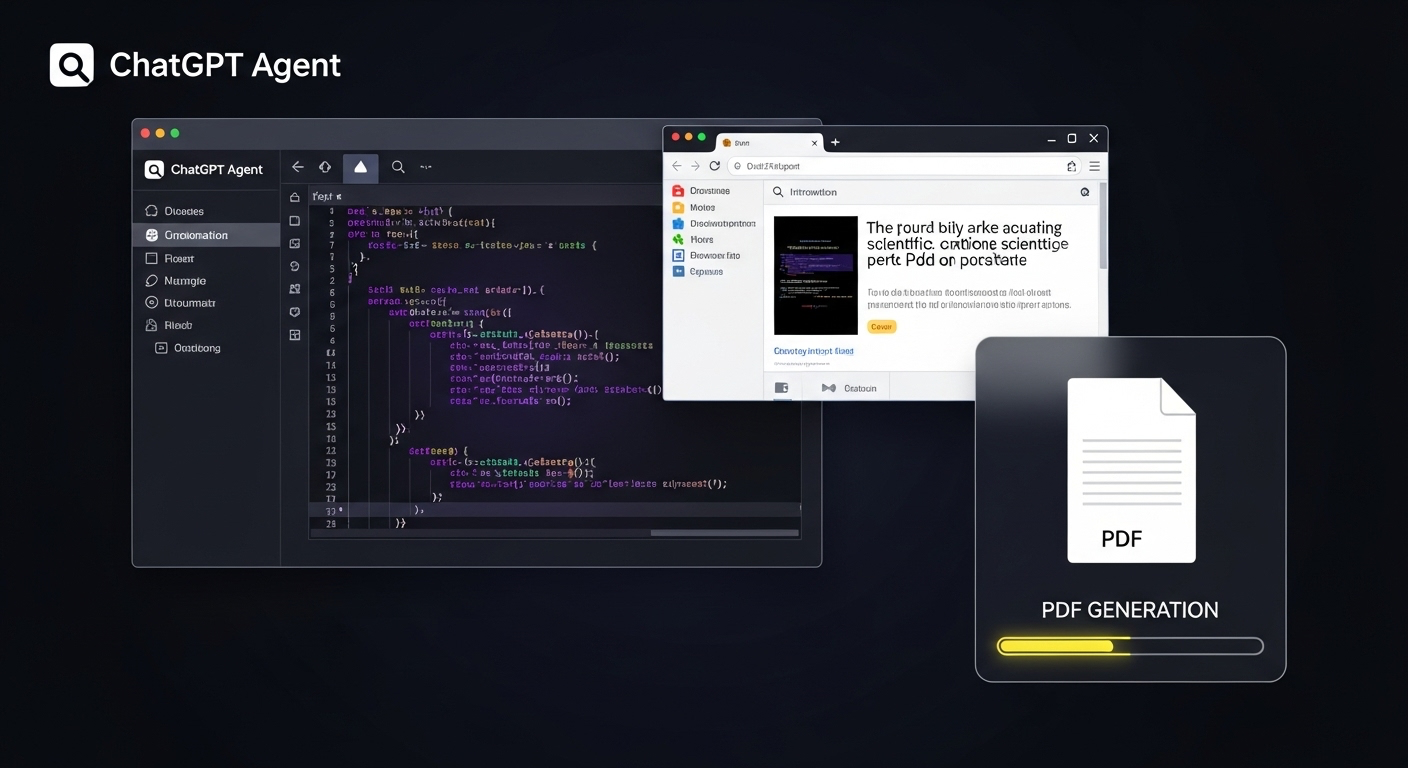The height and width of the screenshot is (768, 1408).
Task: Select the highlighted triangle toolbar button
Action: [x=360, y=168]
